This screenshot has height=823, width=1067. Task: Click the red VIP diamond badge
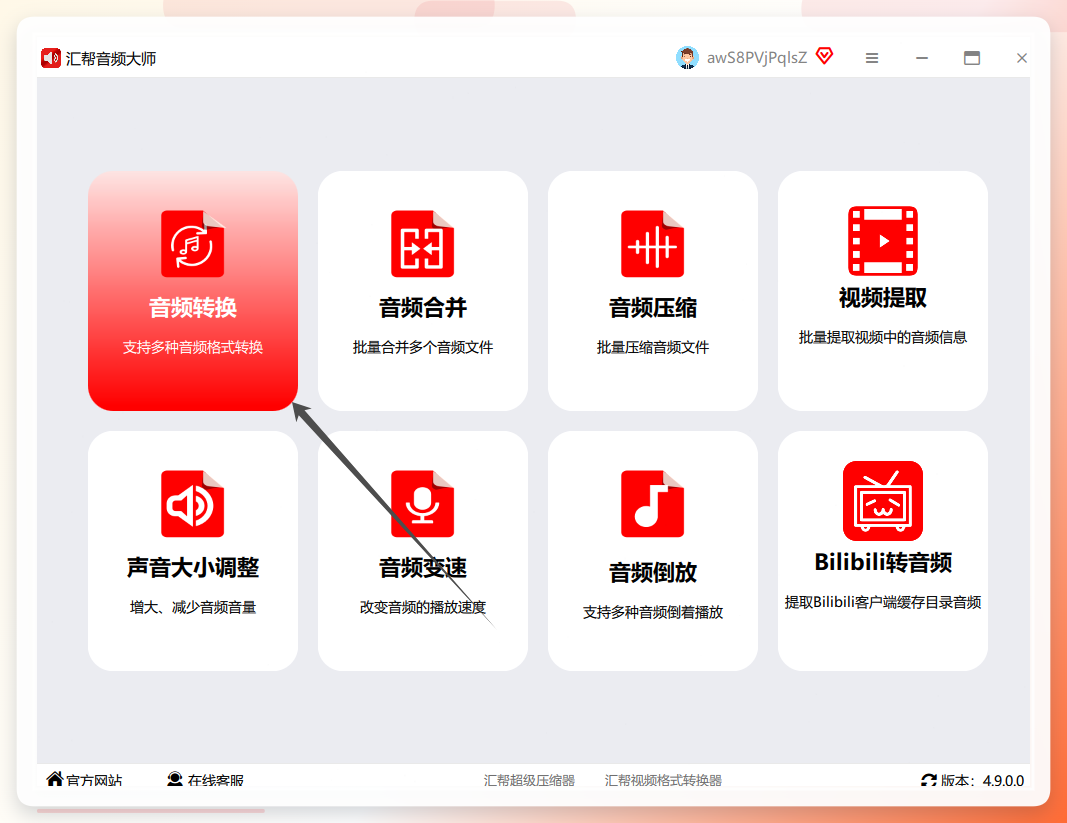coord(824,56)
